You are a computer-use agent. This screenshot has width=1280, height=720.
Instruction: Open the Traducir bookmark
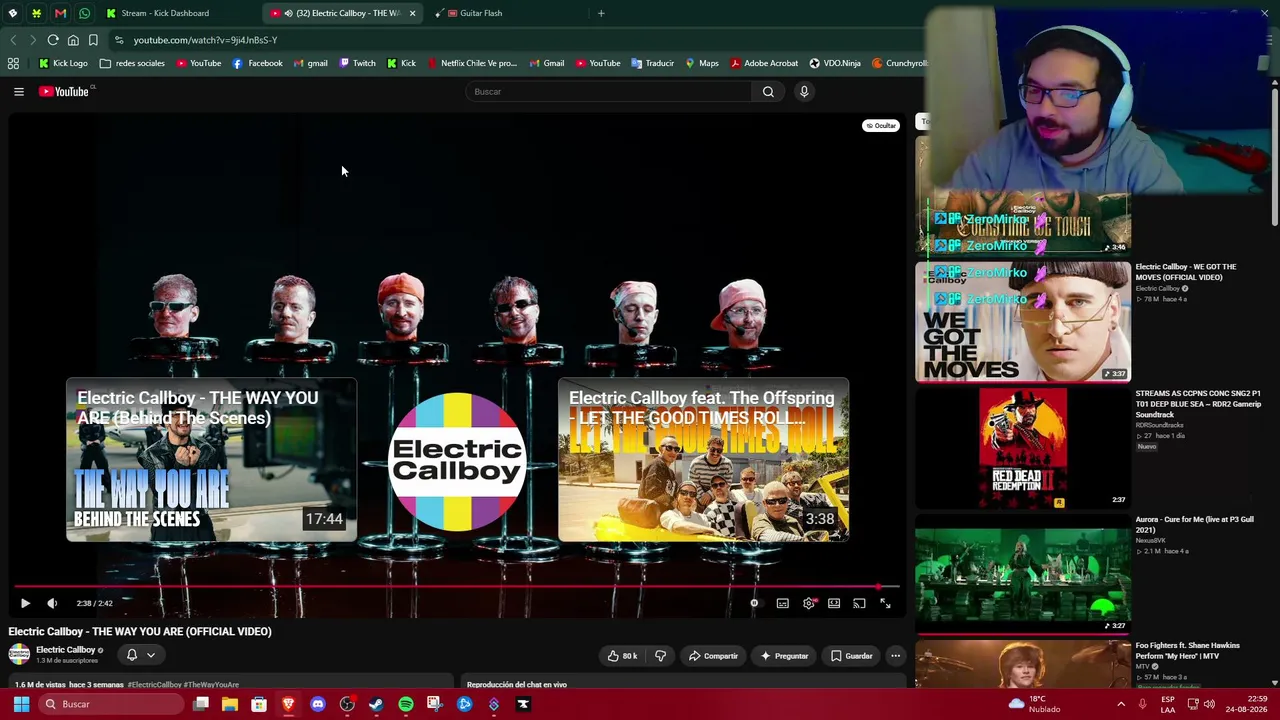coord(652,63)
